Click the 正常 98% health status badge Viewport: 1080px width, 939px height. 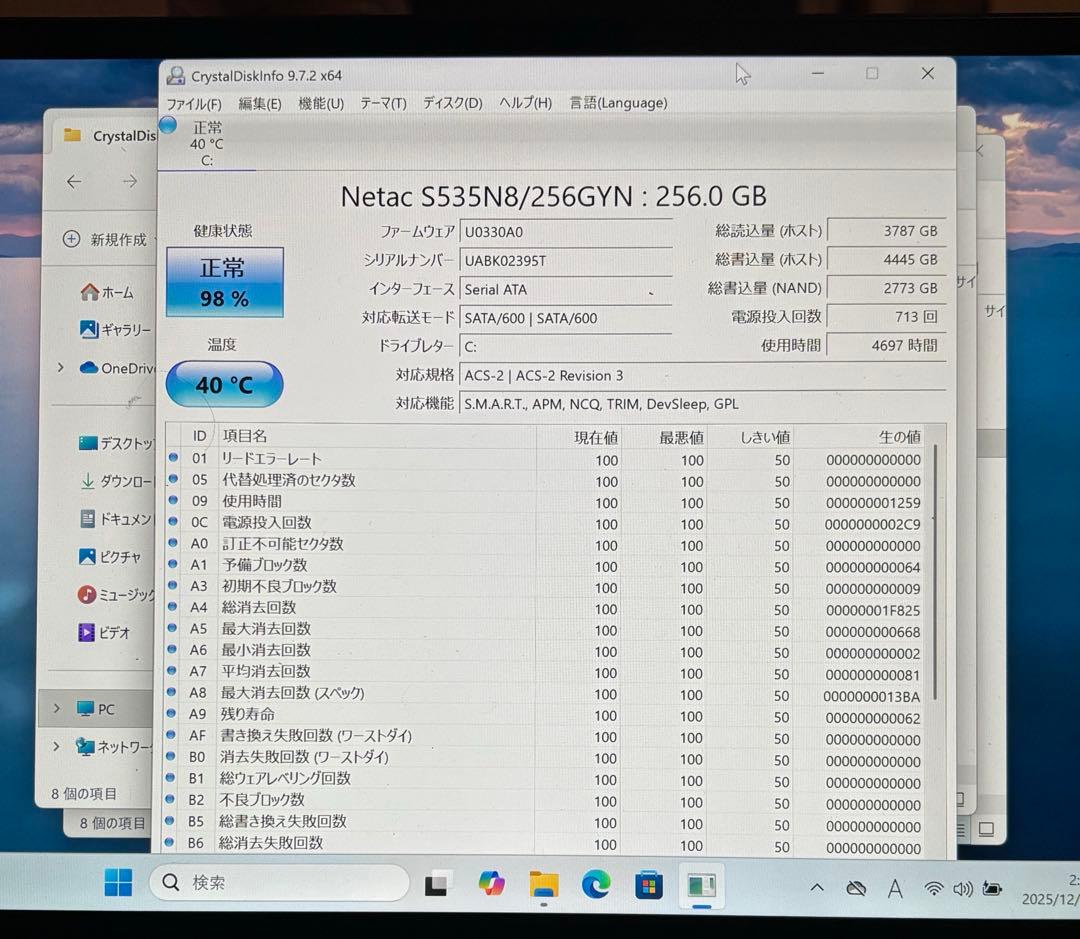[x=224, y=283]
